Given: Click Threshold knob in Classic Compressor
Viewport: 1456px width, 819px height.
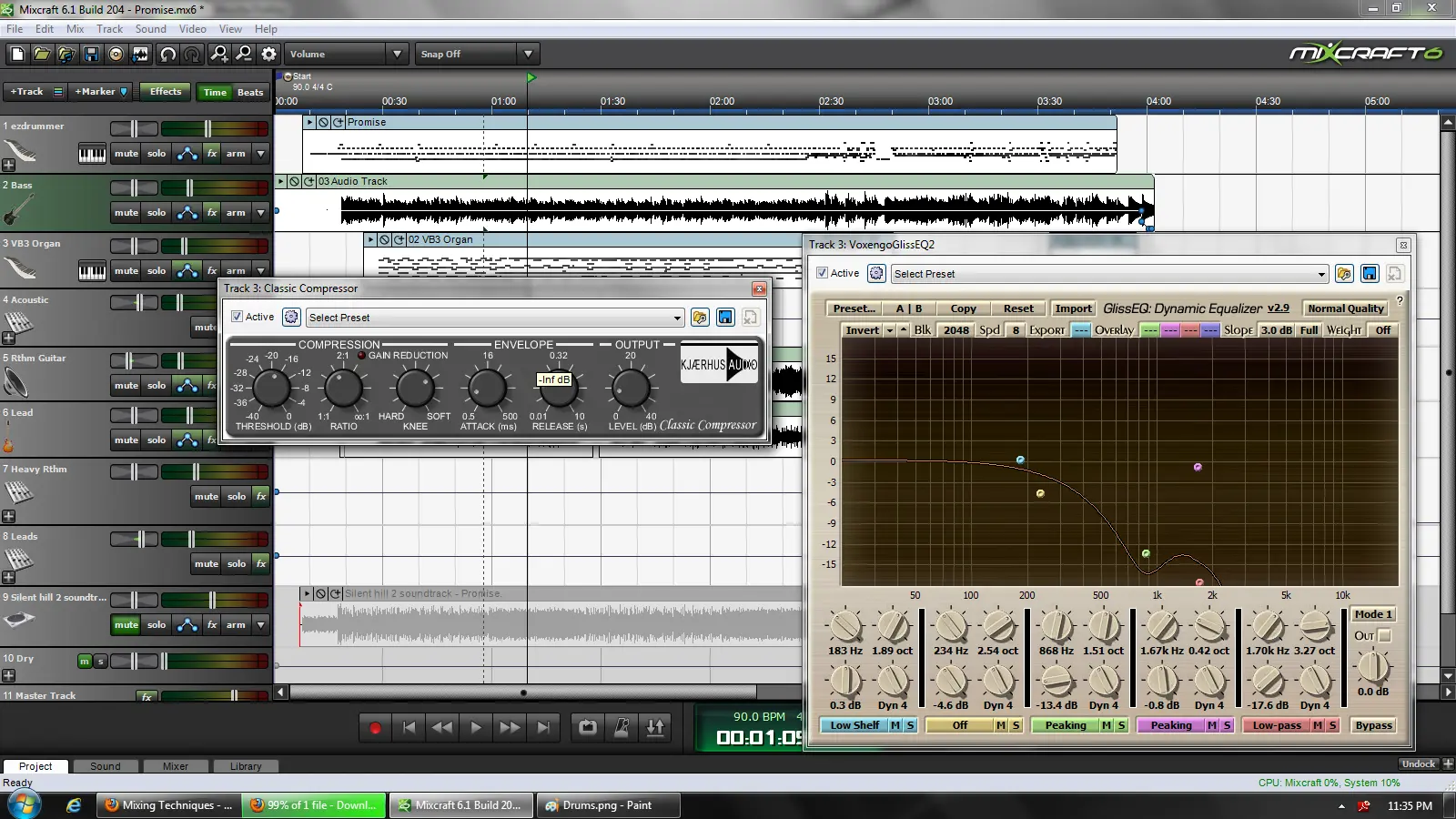Looking at the screenshot, I should pos(271,389).
